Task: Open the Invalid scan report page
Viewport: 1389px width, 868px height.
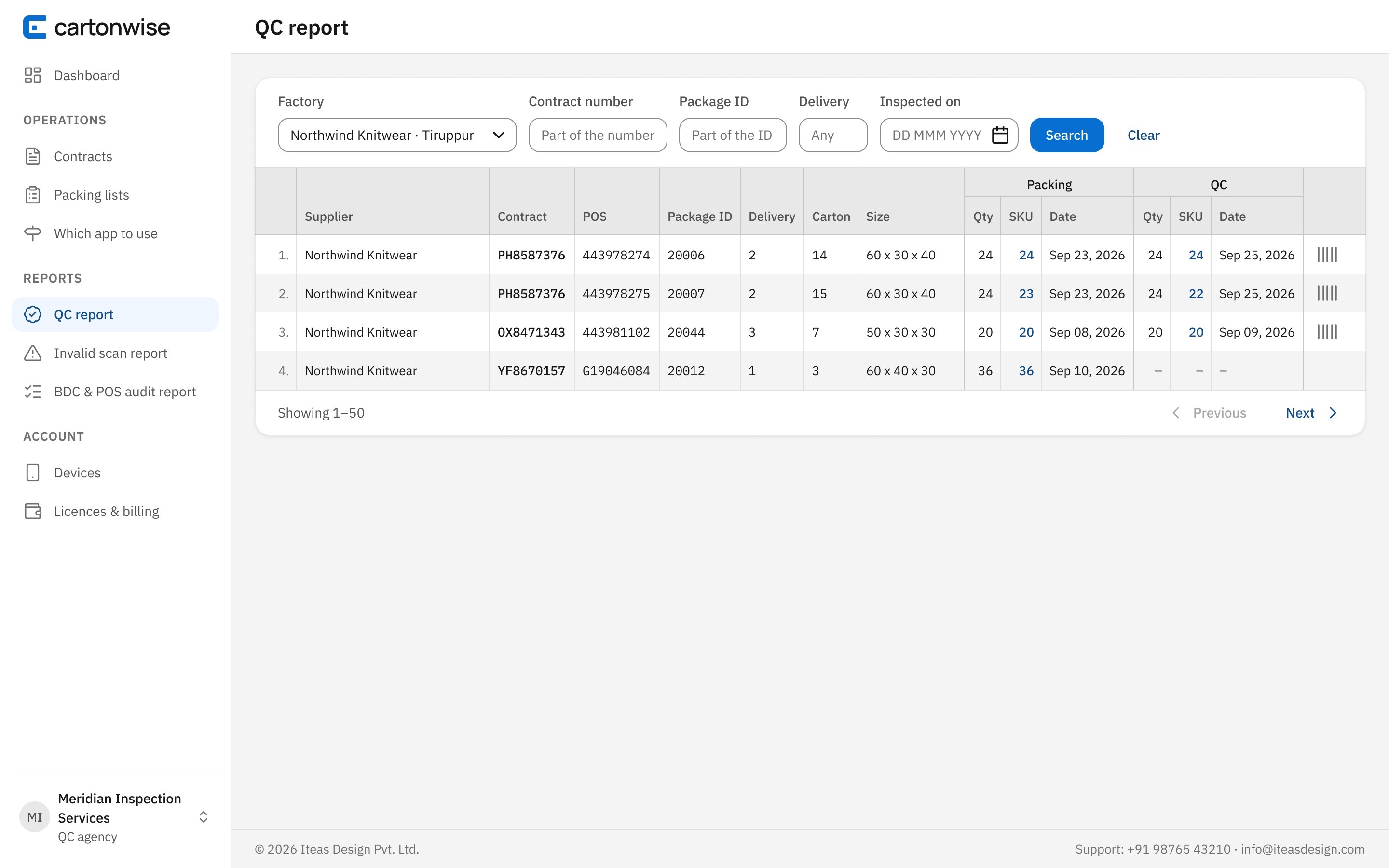Action: pyautogui.click(x=115, y=353)
